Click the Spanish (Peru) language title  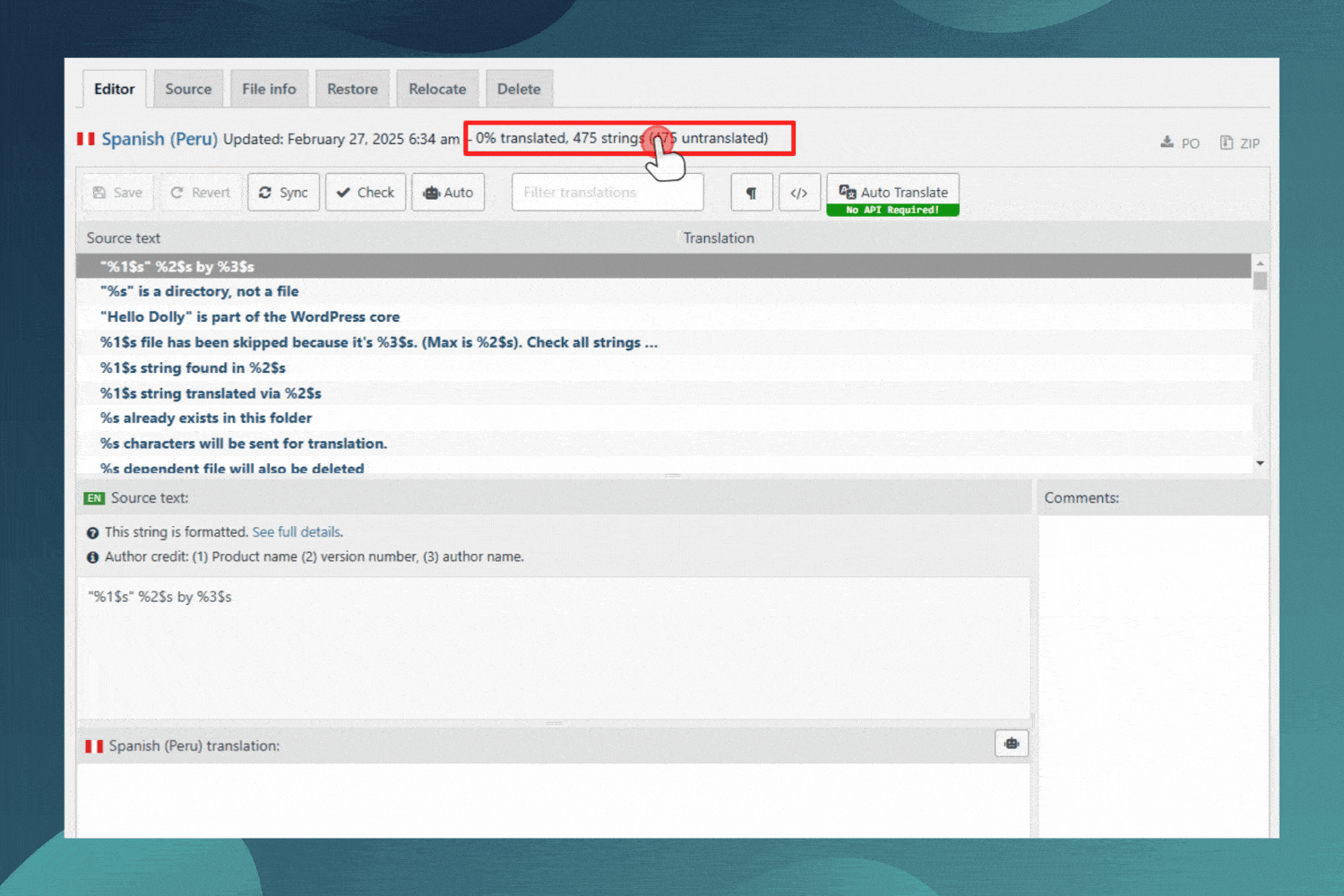(159, 139)
